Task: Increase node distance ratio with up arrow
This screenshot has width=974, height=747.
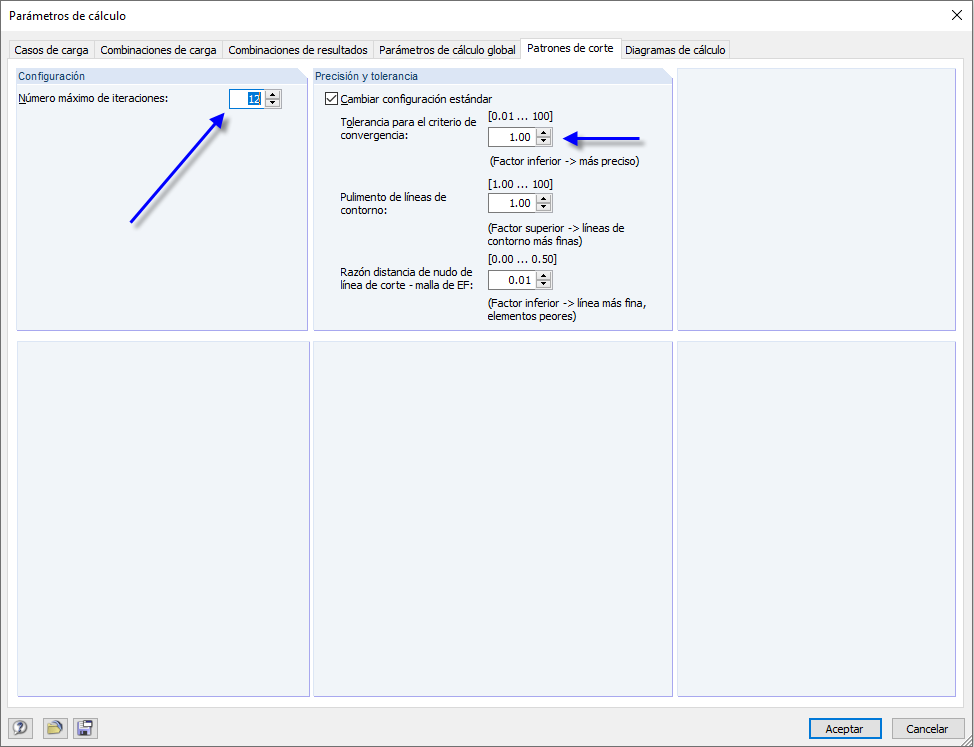Action: tap(544, 276)
